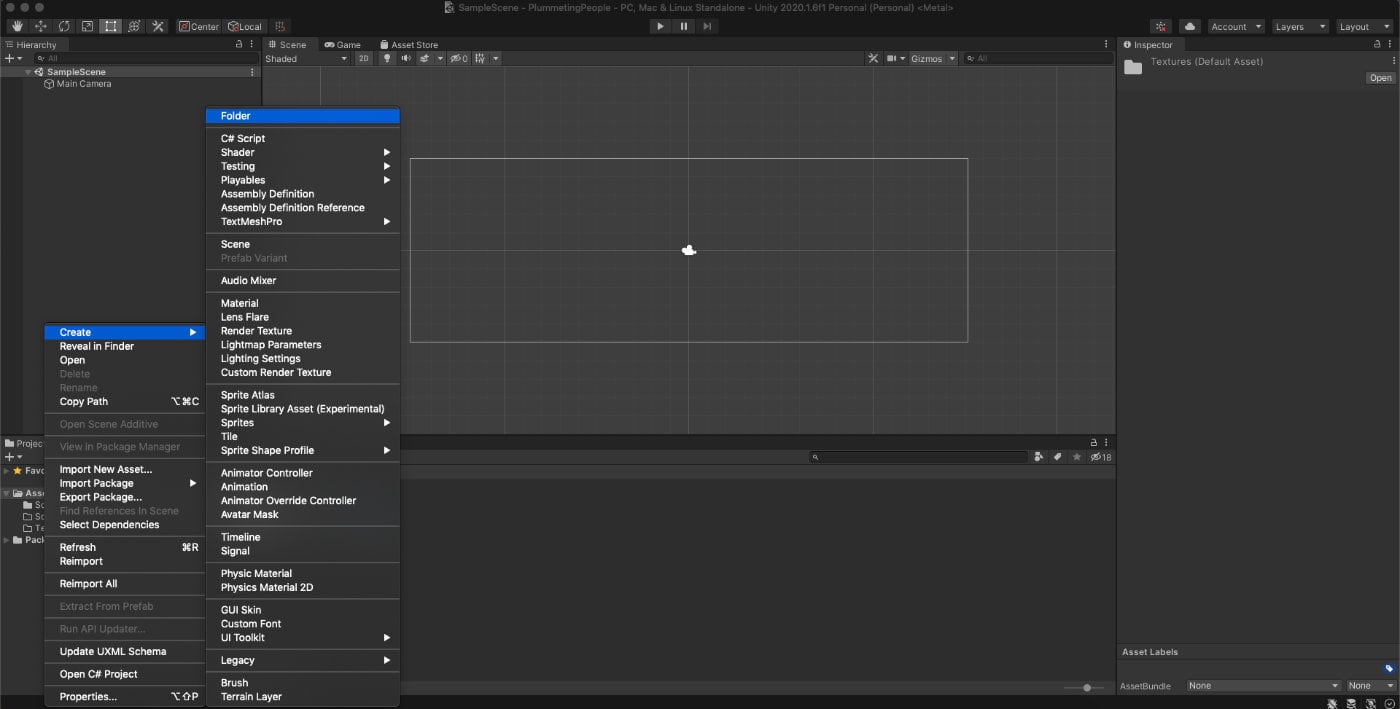
Task: Open the Custom Editor Tools icon
Action: click(157, 26)
